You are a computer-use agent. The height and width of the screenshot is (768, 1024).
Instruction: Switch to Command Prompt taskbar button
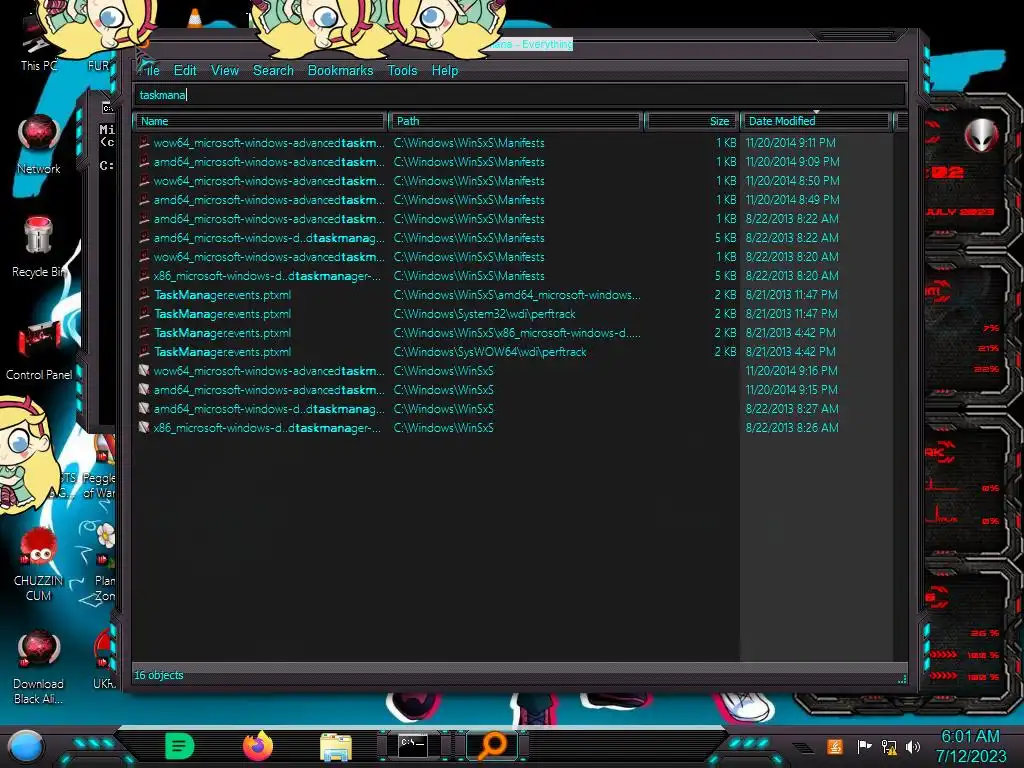click(413, 746)
